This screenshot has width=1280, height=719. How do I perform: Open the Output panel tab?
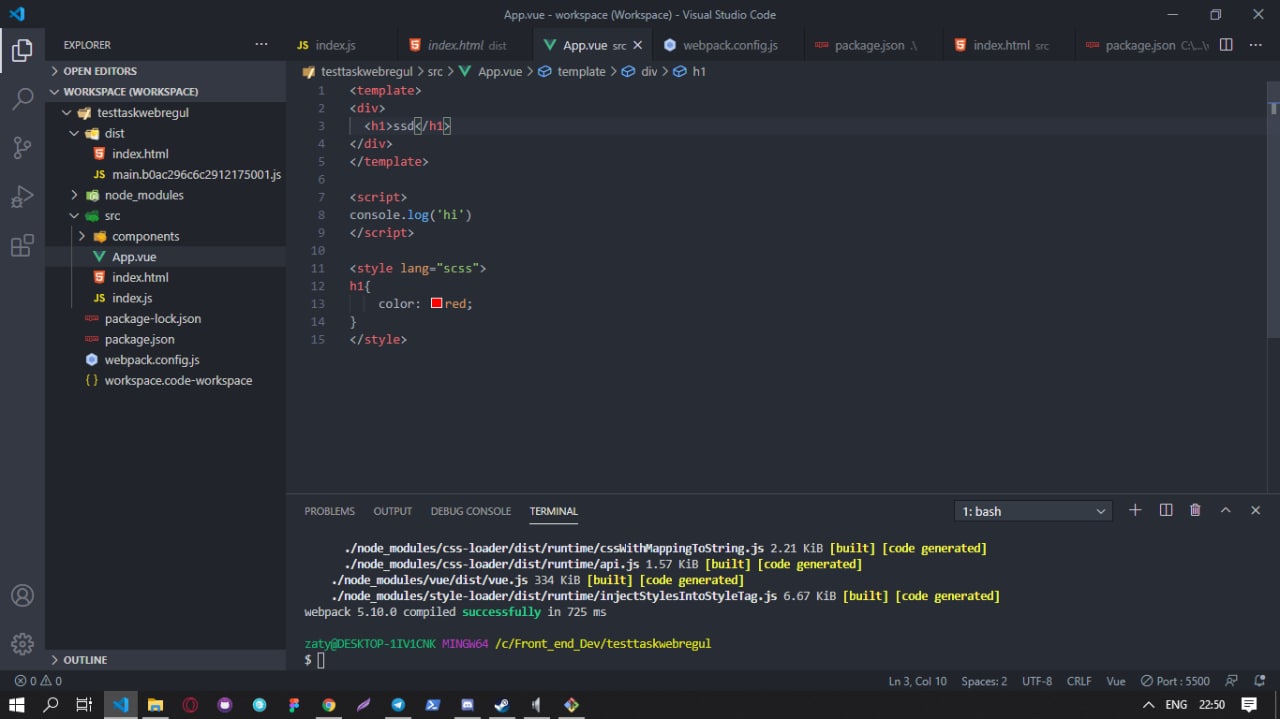pyautogui.click(x=392, y=511)
